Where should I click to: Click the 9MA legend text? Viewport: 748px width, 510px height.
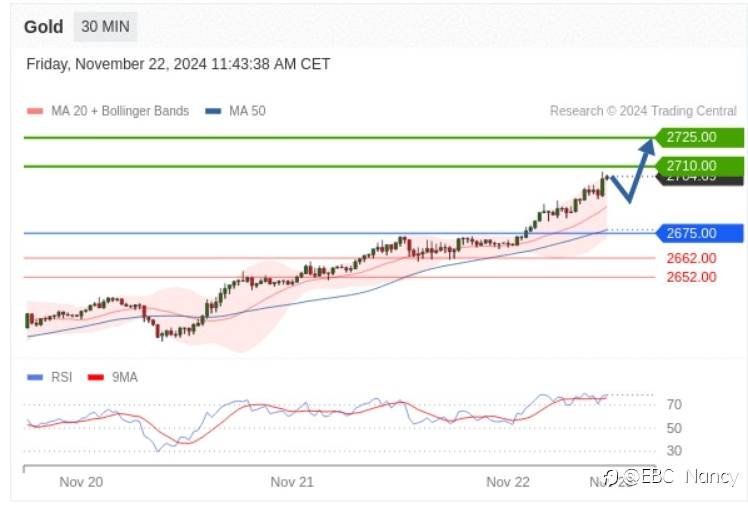tap(125, 377)
